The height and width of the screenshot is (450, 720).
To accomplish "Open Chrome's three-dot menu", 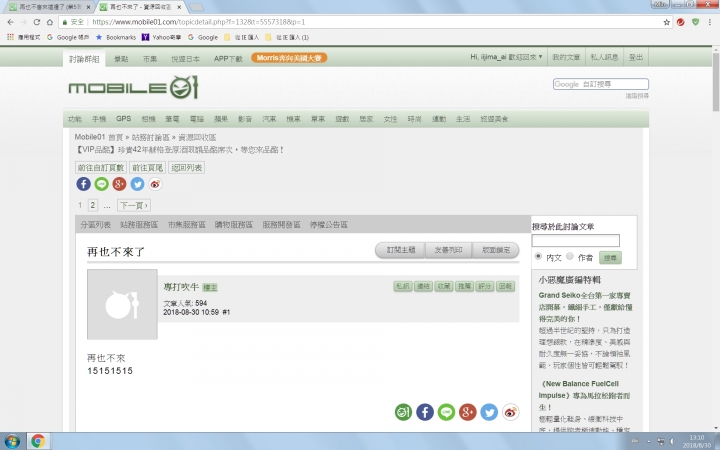I will point(711,22).
